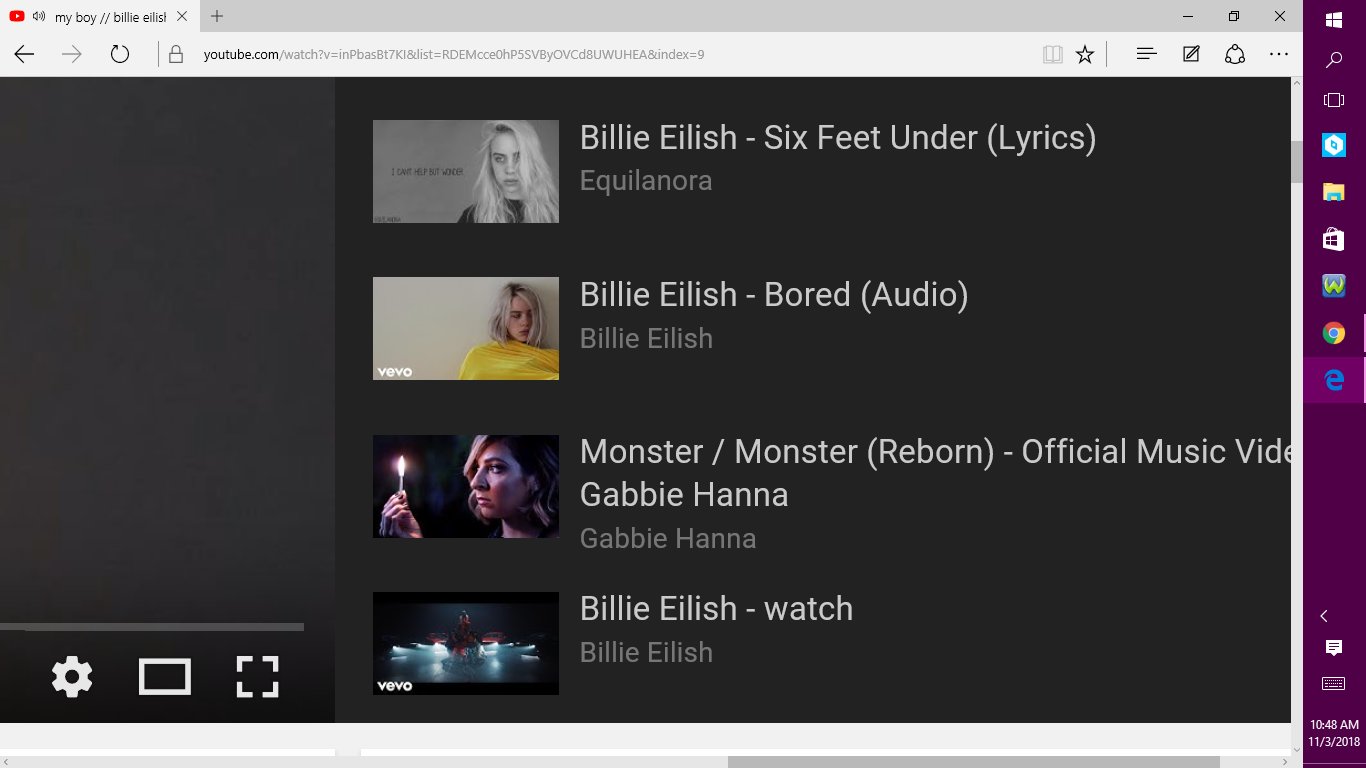Open the Edge Hub panel
Viewport: 1366px width, 768px height.
pyautogui.click(x=1147, y=54)
